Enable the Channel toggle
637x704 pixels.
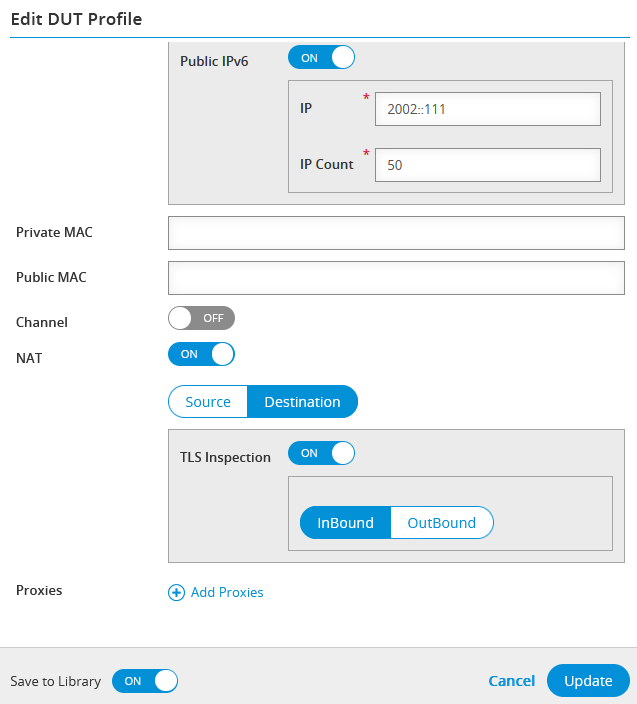coord(201,318)
